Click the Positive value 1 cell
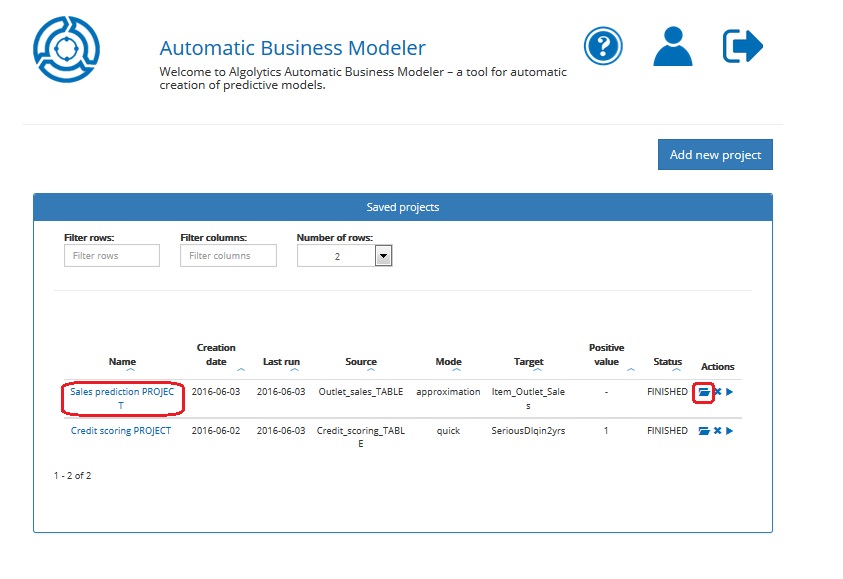Screen dimensions: 843x579 606,431
